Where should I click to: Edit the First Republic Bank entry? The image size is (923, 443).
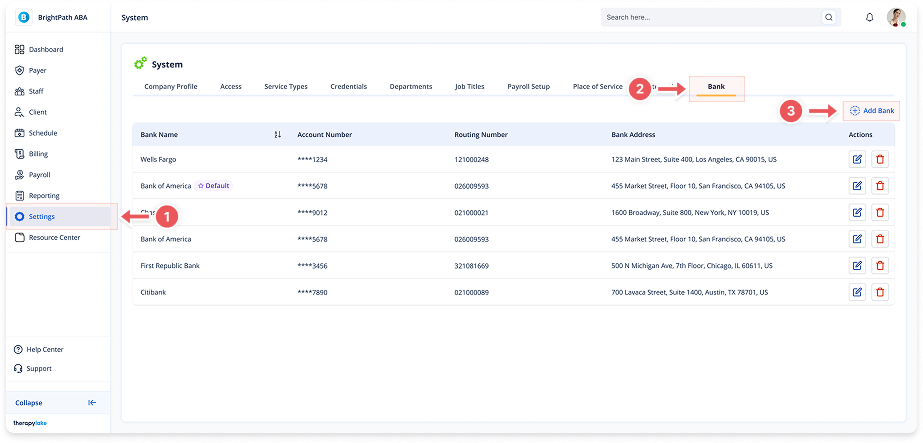coord(857,265)
